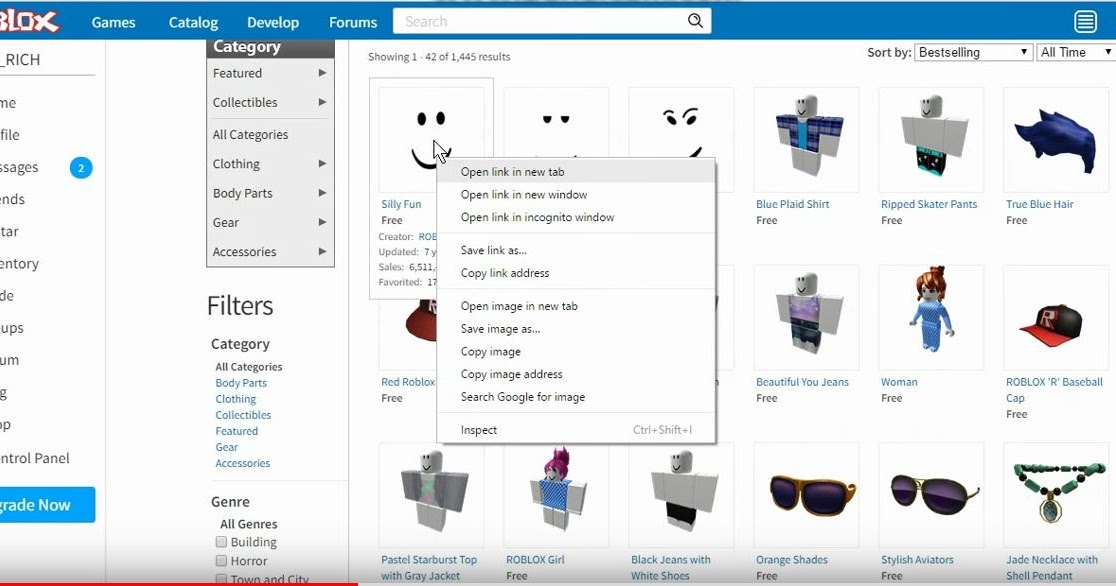This screenshot has height=586, width=1116.
Task: Open the Blue Plaid Shirt thumbnail
Action: click(x=806, y=139)
